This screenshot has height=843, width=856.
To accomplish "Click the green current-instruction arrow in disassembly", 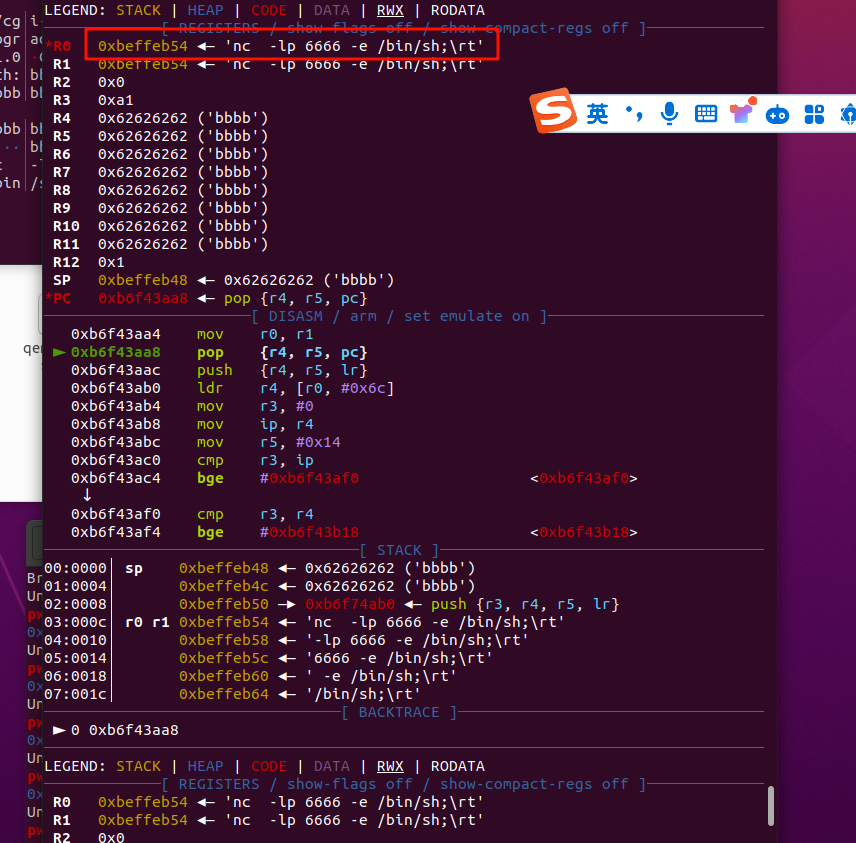I will pyautogui.click(x=59, y=353).
